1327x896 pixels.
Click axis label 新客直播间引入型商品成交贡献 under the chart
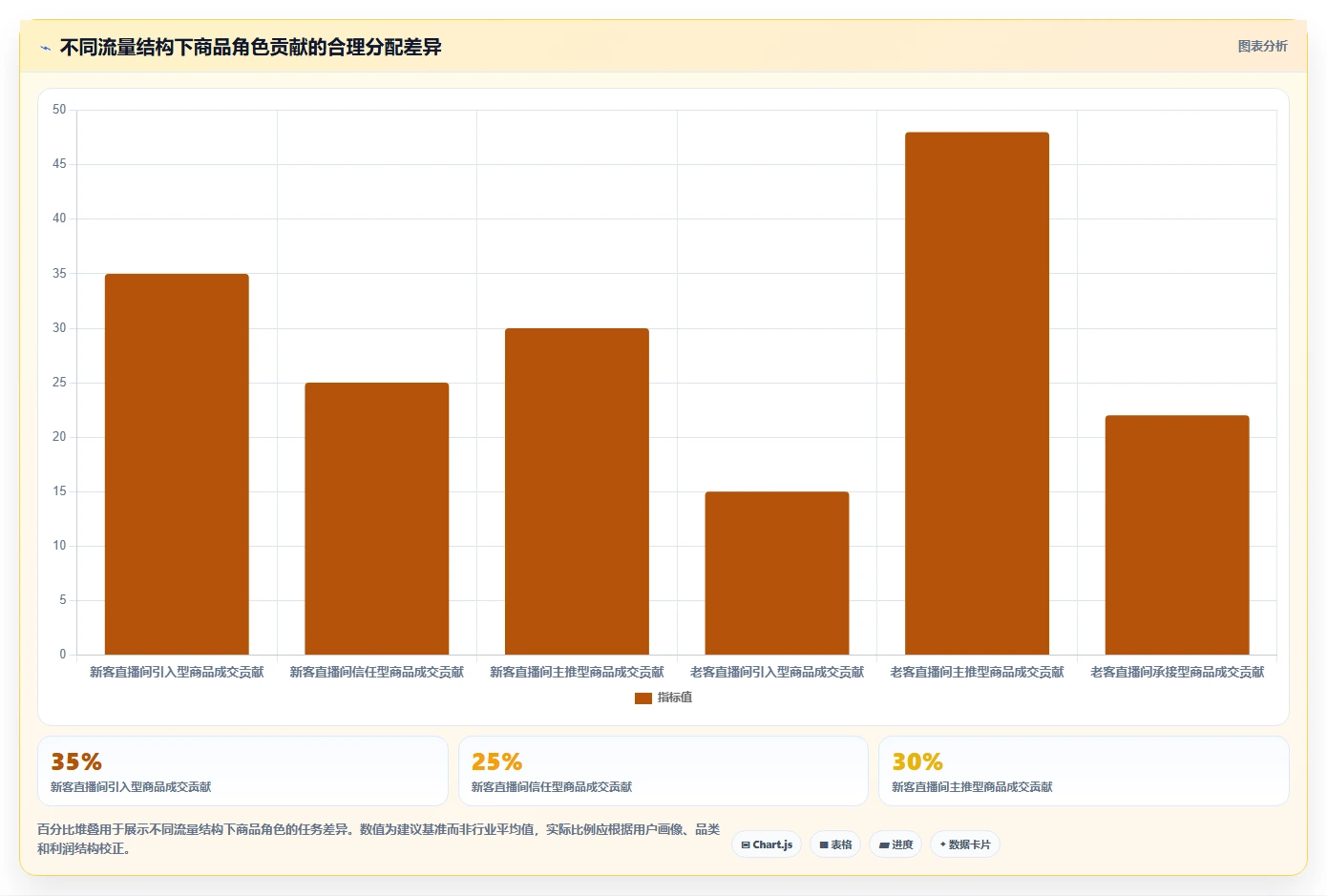point(177,673)
